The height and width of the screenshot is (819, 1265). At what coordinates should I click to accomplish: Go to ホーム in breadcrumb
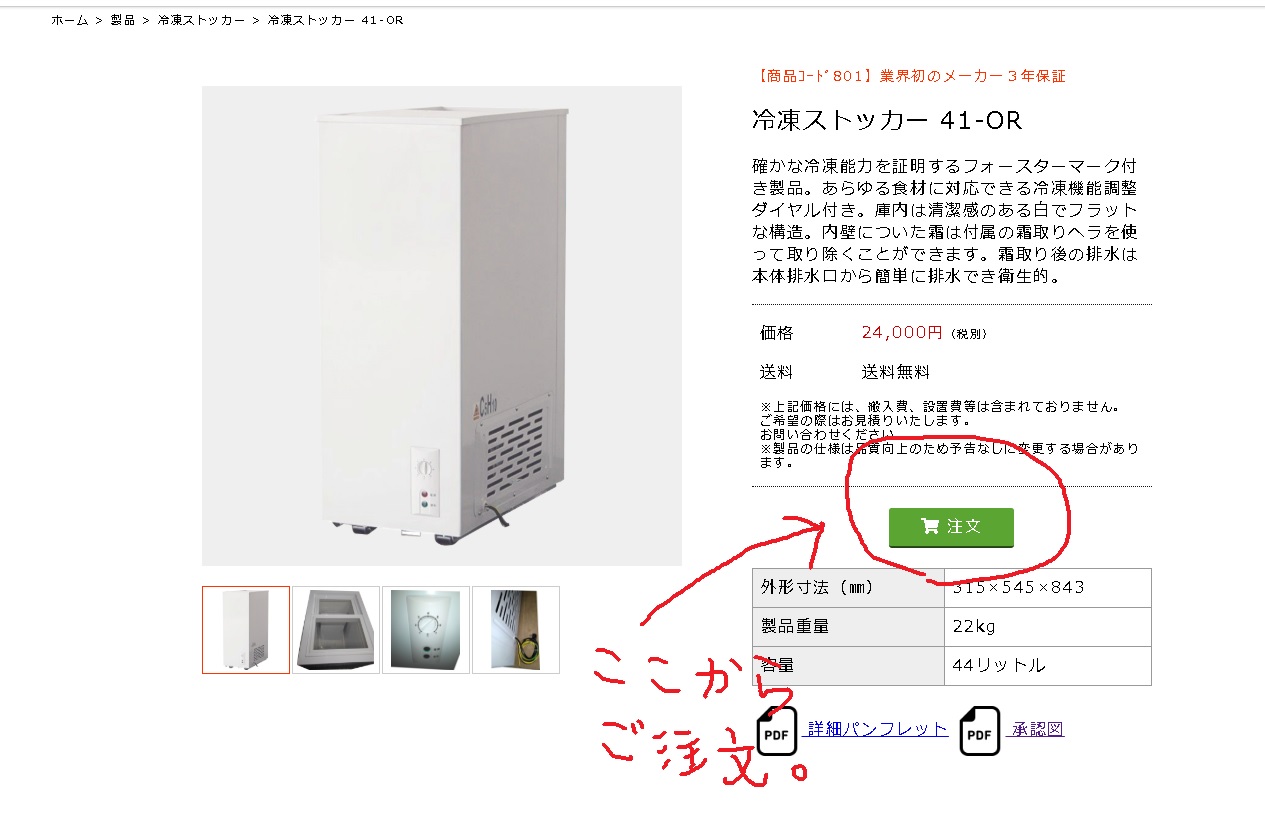pos(70,20)
